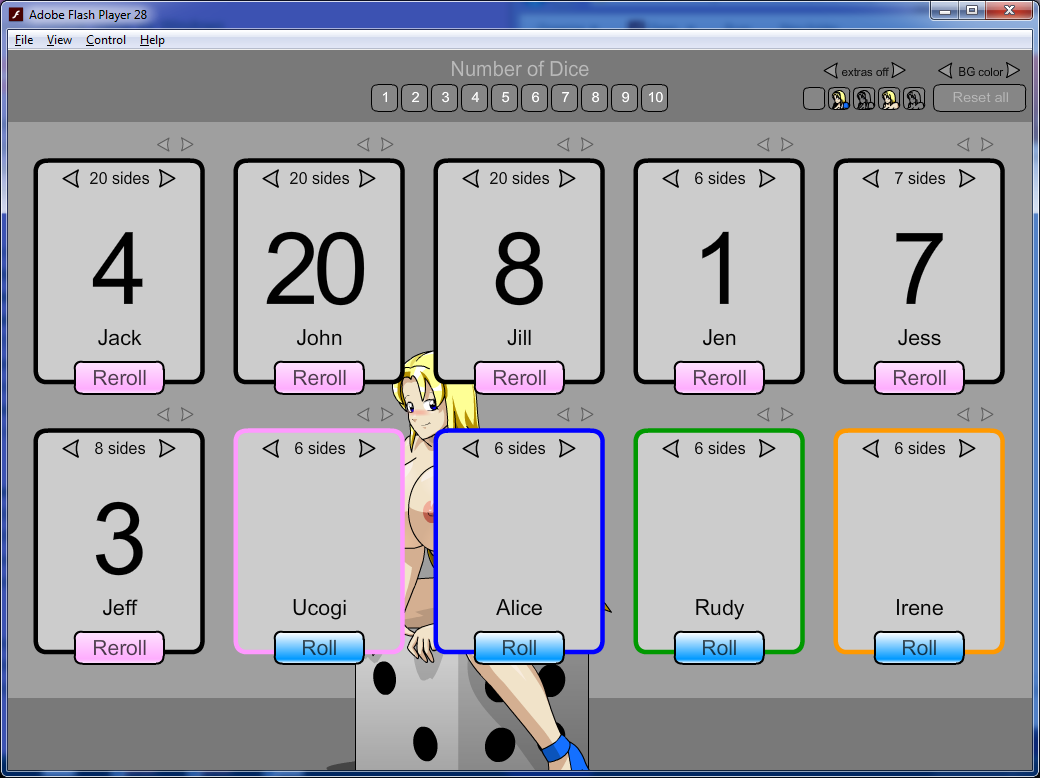Select the blank no-character extras icon

tap(813, 98)
